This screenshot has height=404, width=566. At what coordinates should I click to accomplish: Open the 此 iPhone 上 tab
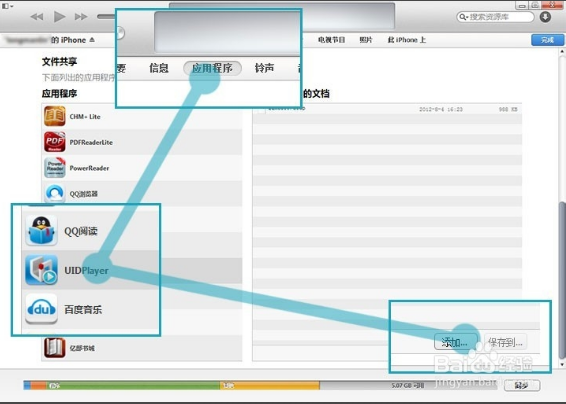point(407,40)
